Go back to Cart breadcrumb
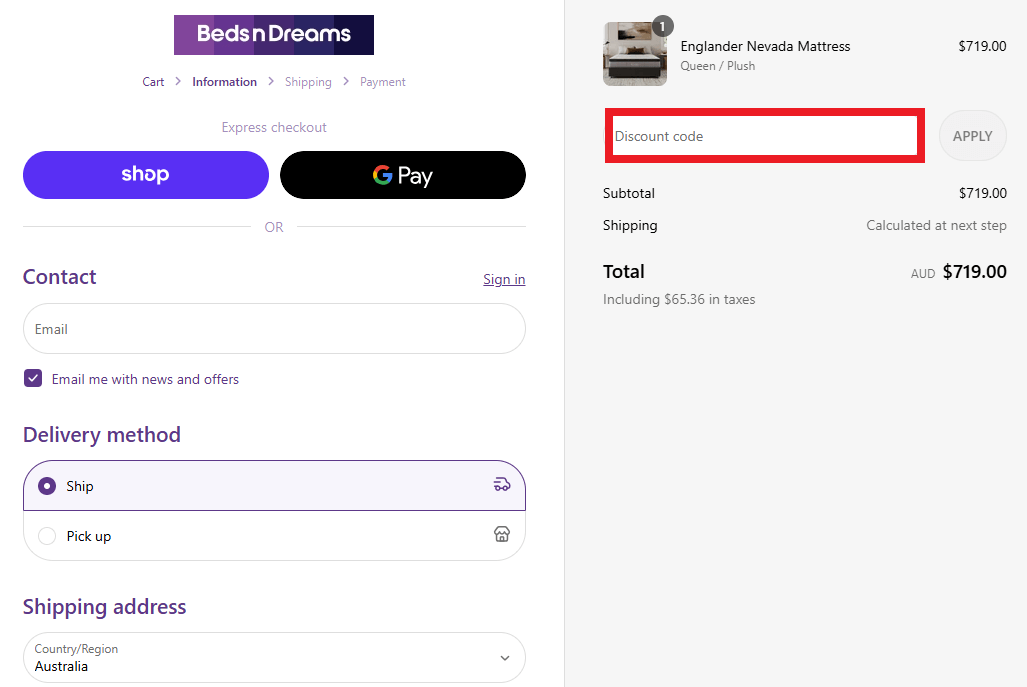The image size is (1027, 687). [x=153, y=82]
